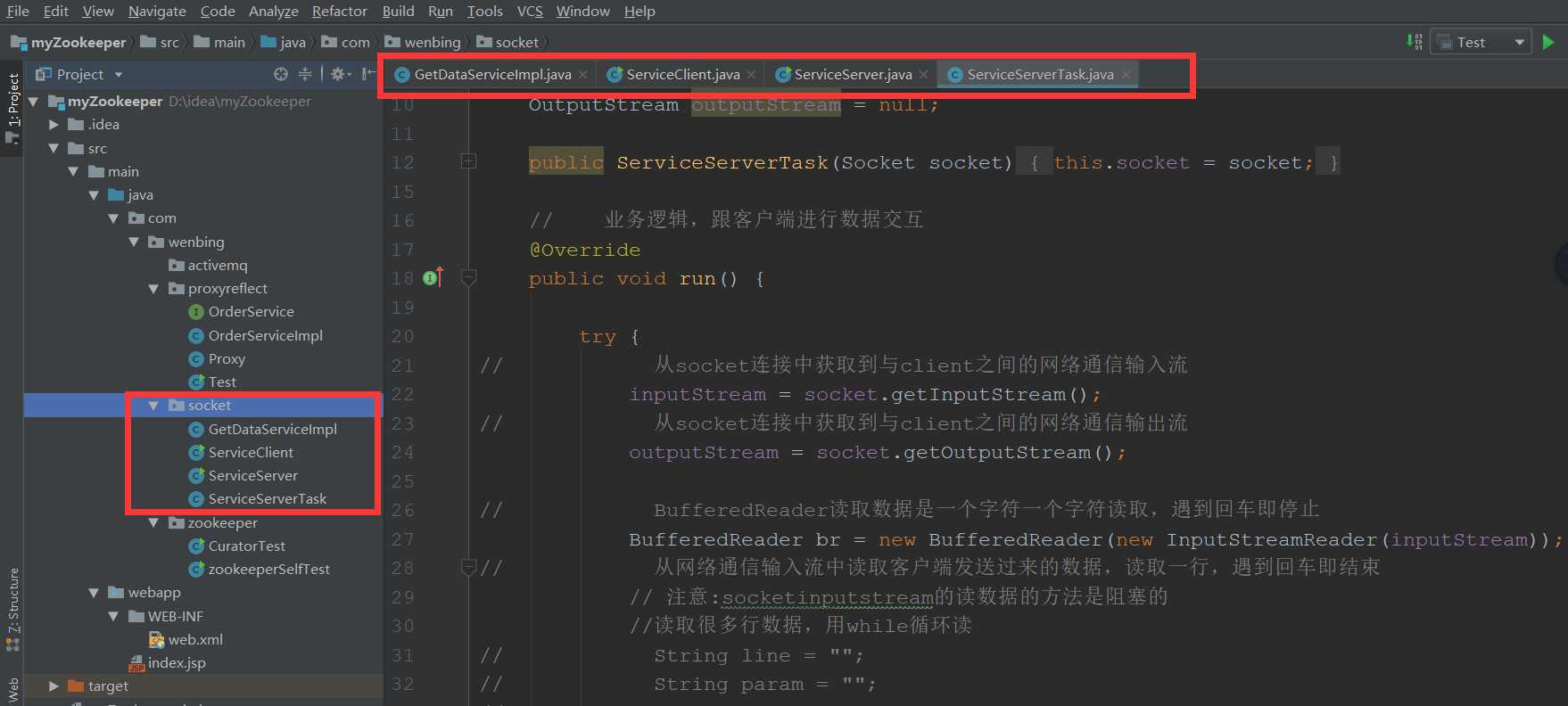
Task: Fold the run() method at line 18
Action: tap(468, 278)
